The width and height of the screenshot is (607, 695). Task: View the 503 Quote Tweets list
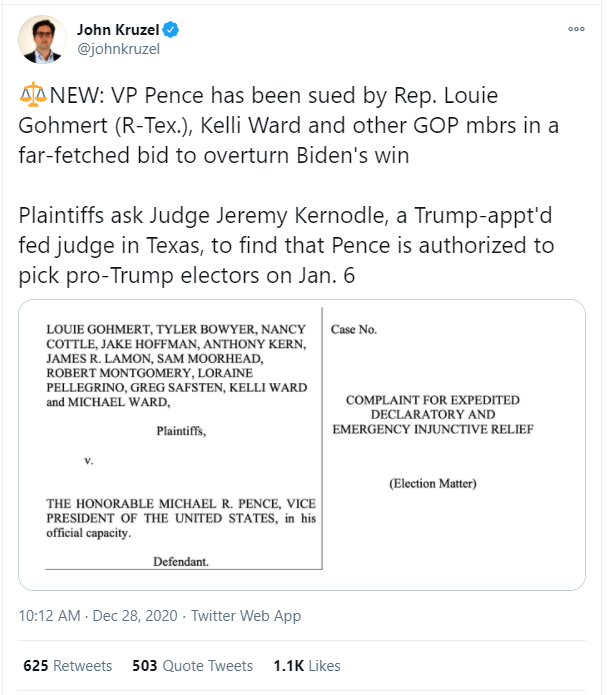coord(192,666)
